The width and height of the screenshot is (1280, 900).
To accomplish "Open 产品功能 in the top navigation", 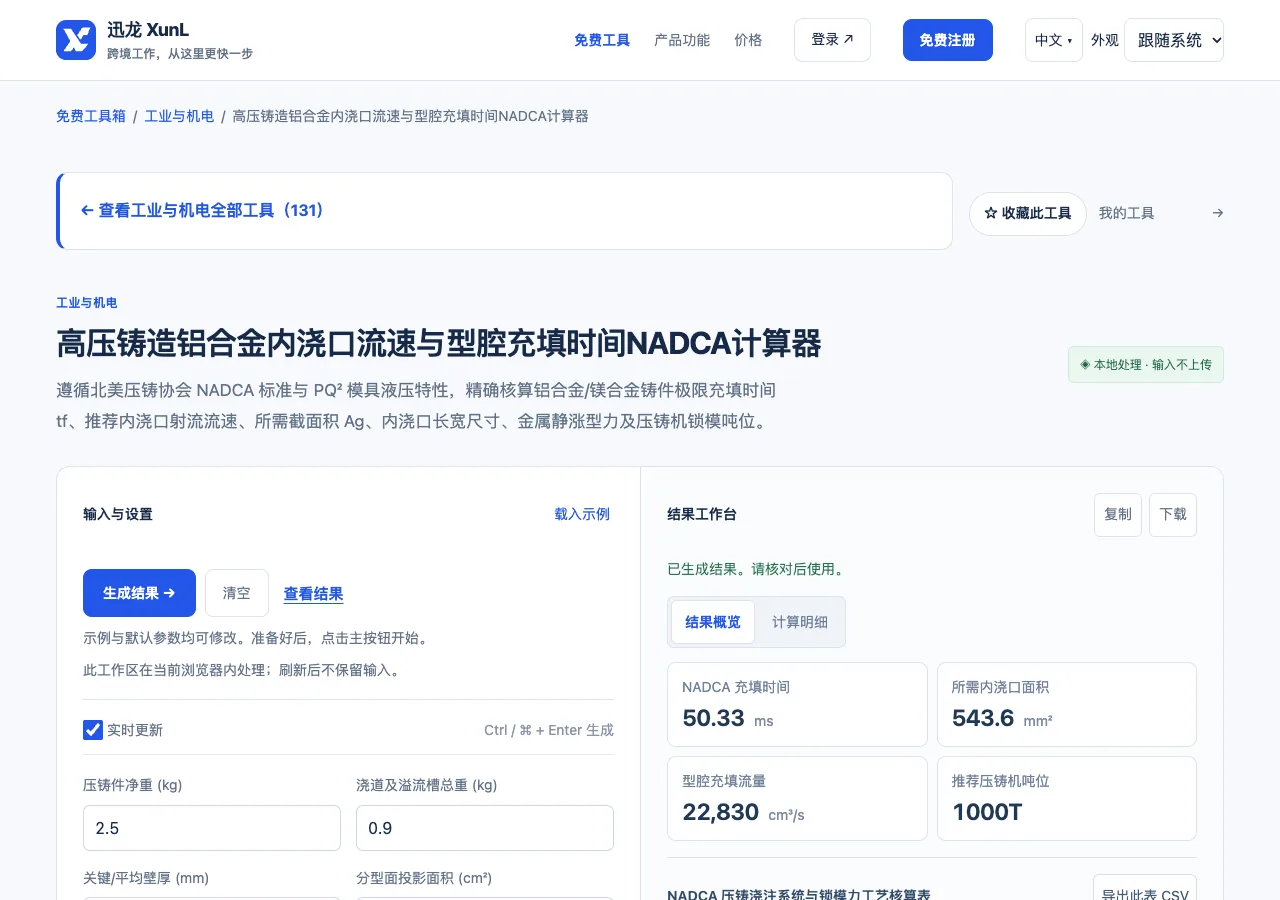I will pyautogui.click(x=682, y=40).
